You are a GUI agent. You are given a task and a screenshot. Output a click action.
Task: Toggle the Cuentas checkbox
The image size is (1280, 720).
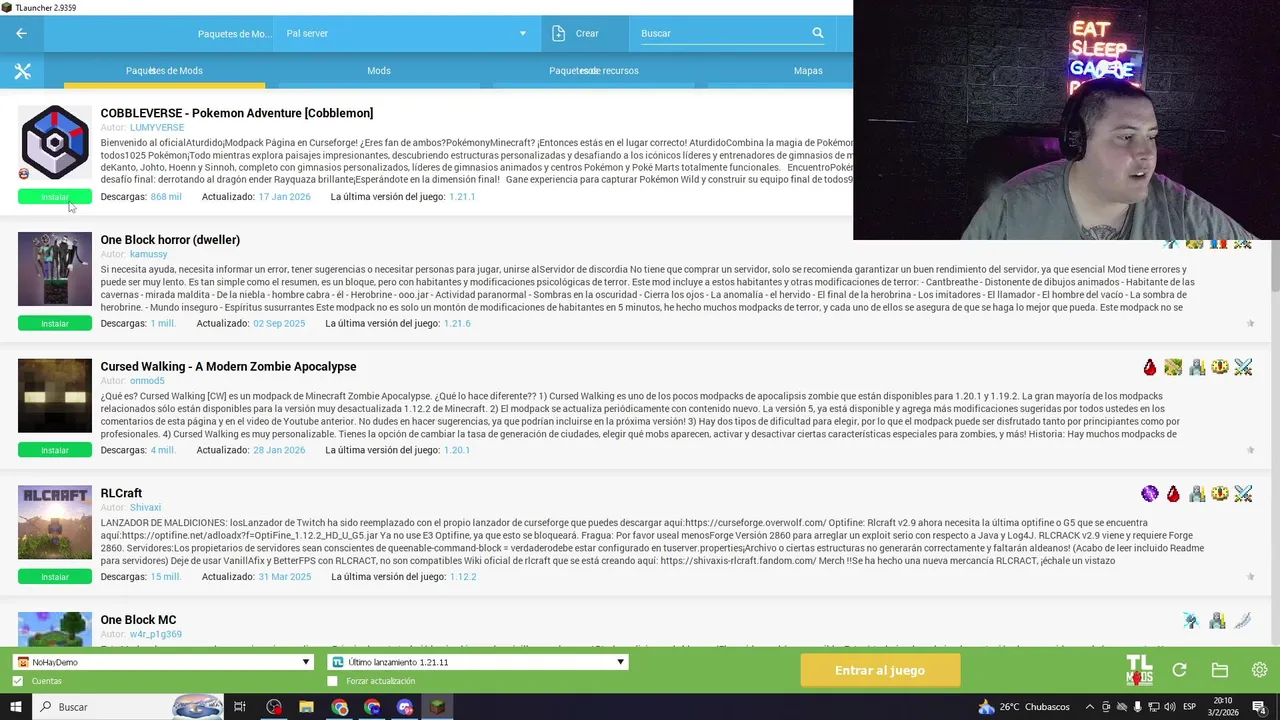(x=18, y=681)
